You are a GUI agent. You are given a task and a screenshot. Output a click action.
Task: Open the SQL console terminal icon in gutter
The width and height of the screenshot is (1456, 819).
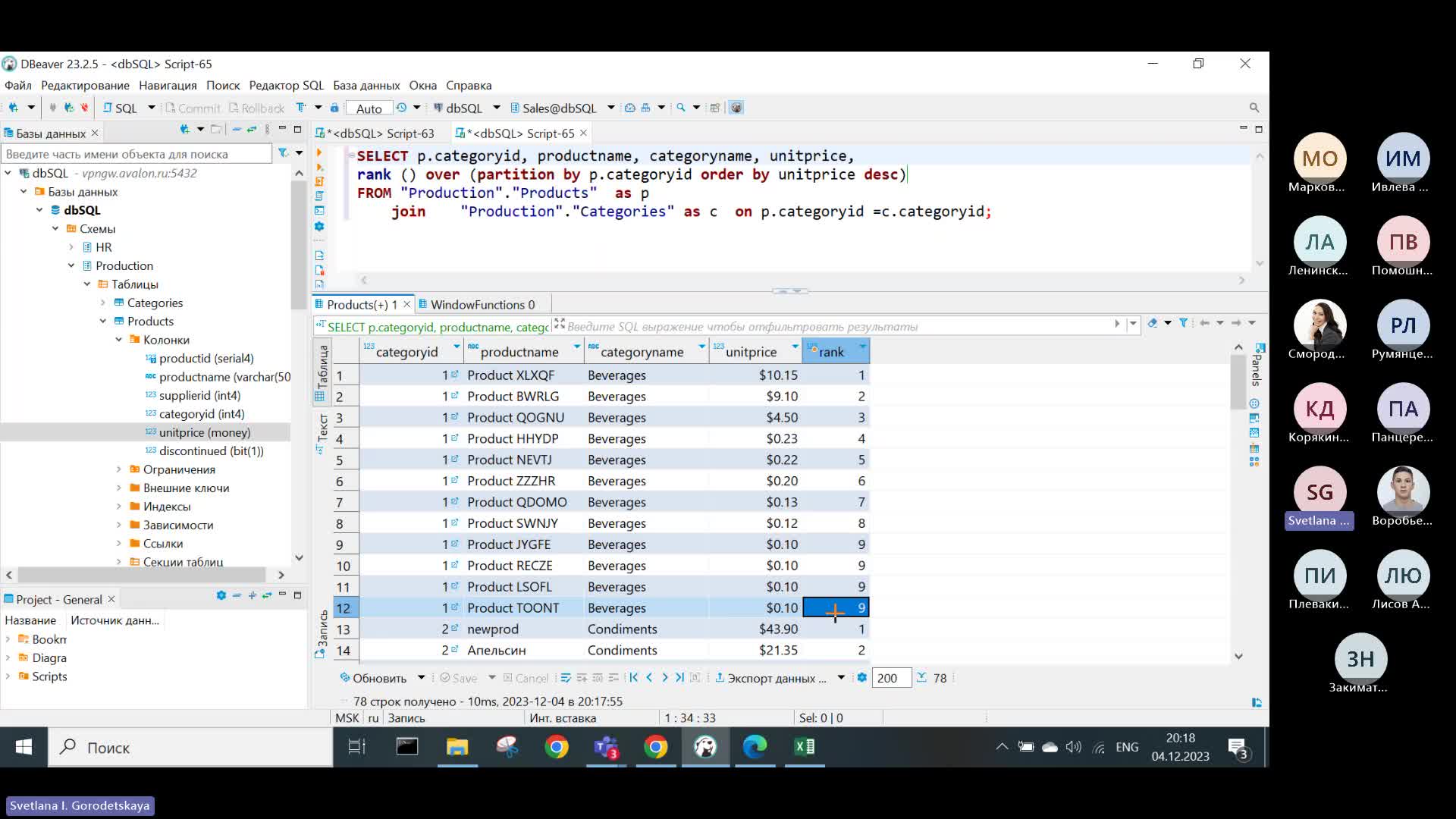[319, 210]
